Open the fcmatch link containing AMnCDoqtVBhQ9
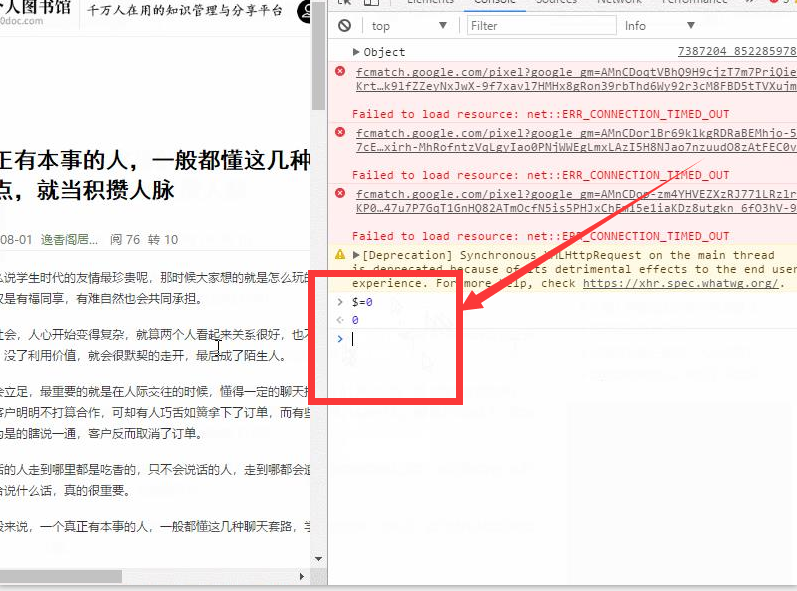 [576, 79]
